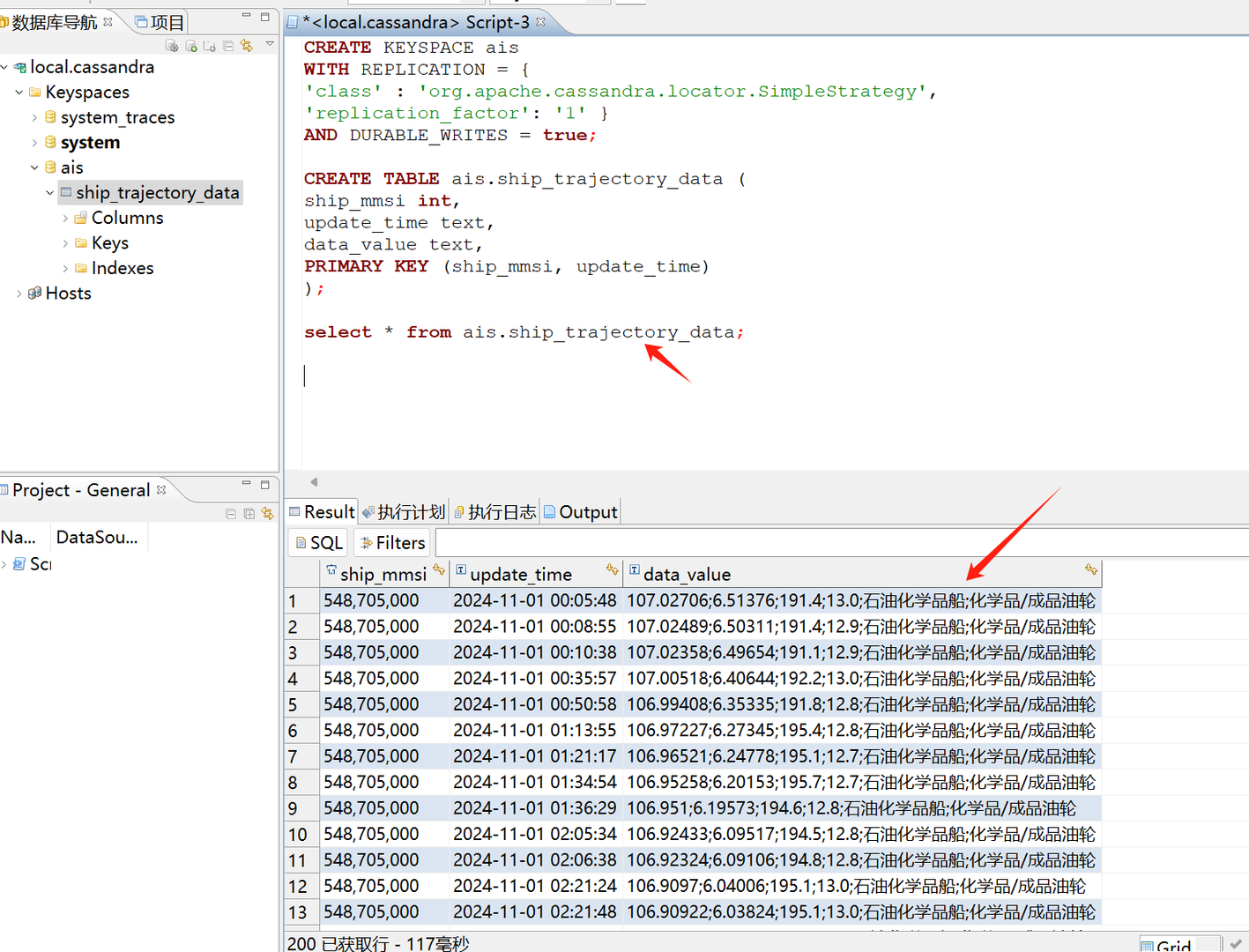Click the Filters button

coord(392,543)
